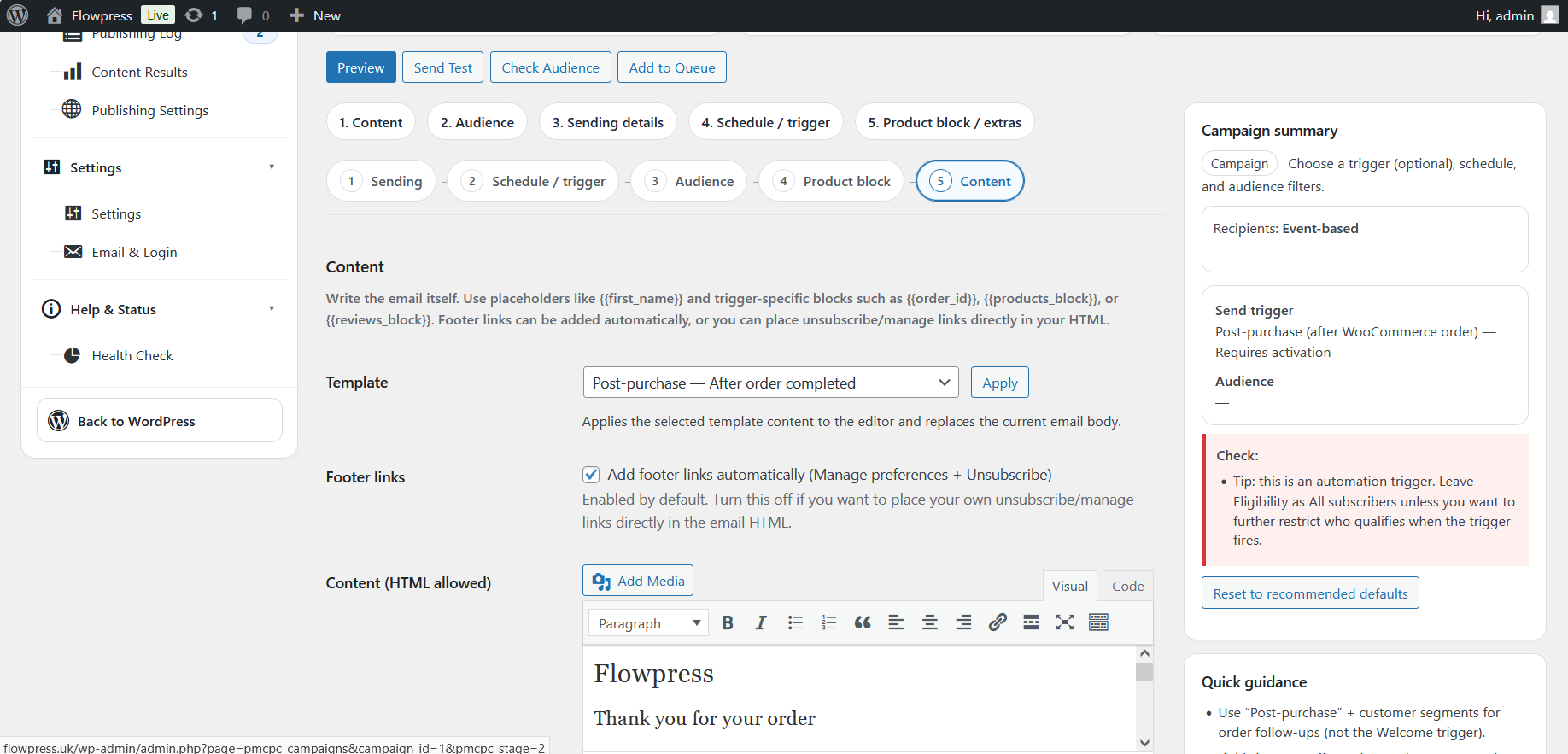Screen dimensions: 1568x754
Task: Go to step 1 Sending
Action: 381,181
